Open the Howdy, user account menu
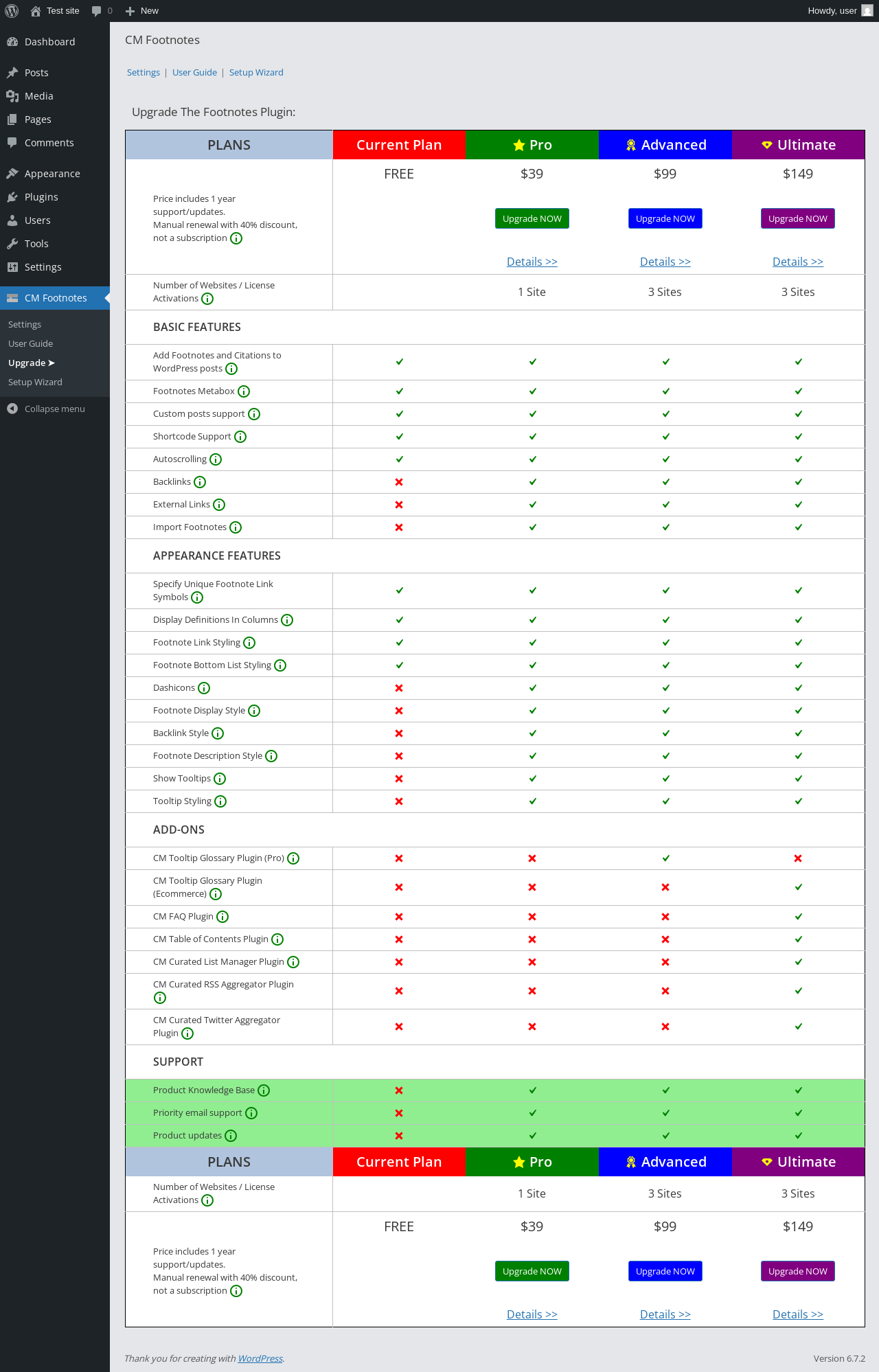Screen dimensions: 879x1372 pos(840,11)
